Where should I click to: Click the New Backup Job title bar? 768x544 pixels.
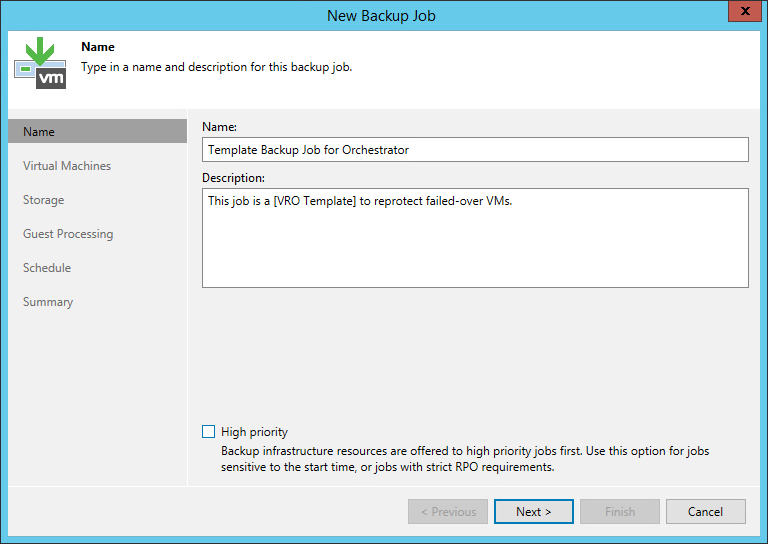(380, 15)
